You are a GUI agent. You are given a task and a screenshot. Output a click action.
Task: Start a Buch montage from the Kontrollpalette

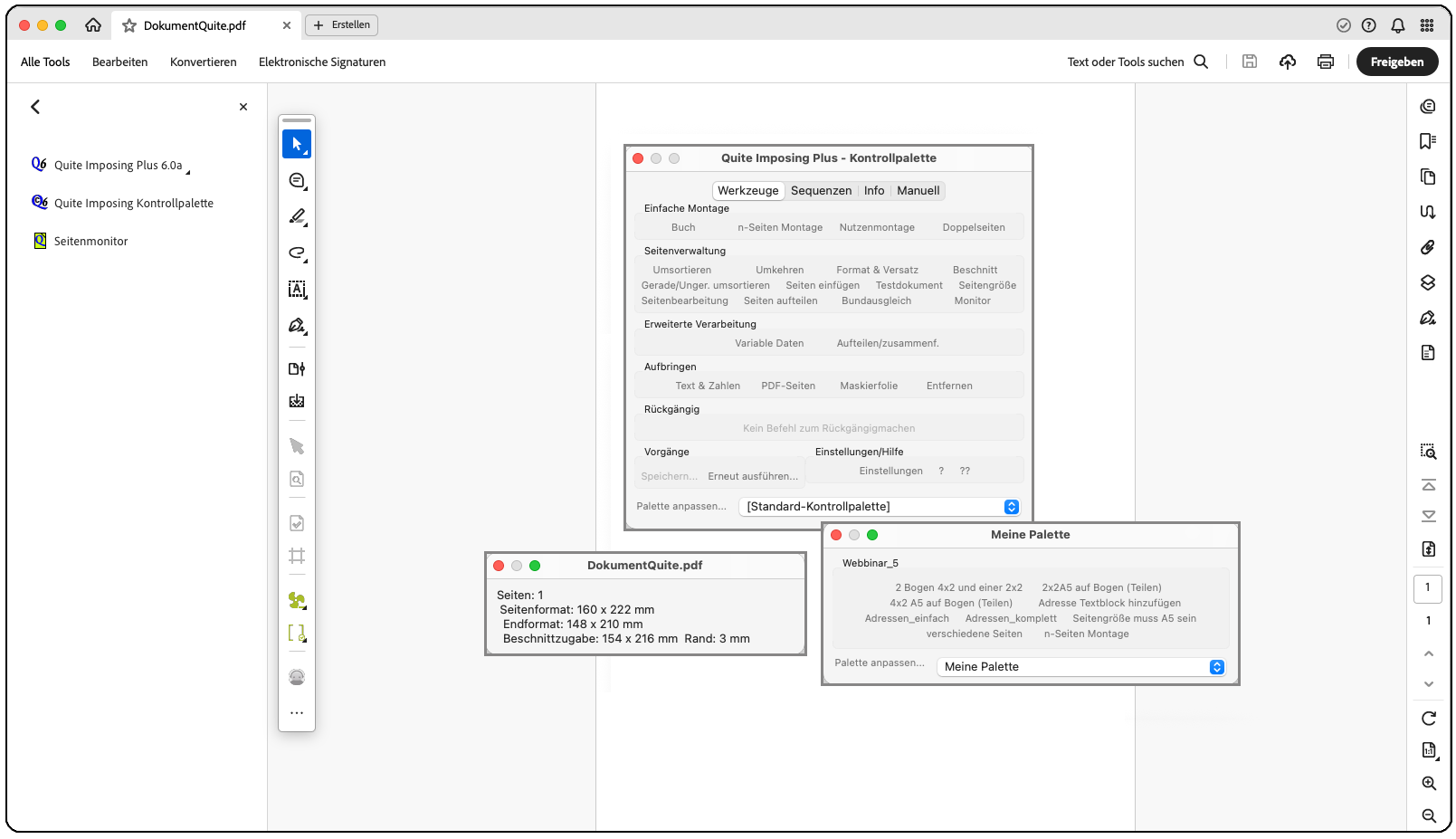(x=684, y=226)
